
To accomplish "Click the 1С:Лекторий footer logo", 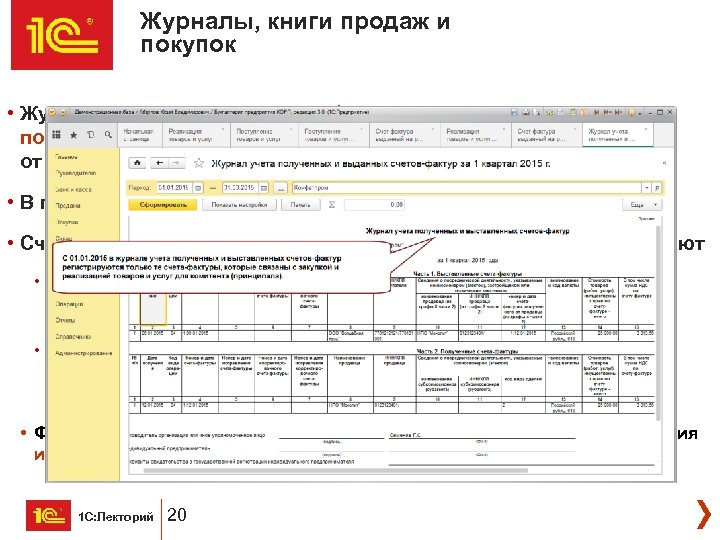I will click(48, 515).
